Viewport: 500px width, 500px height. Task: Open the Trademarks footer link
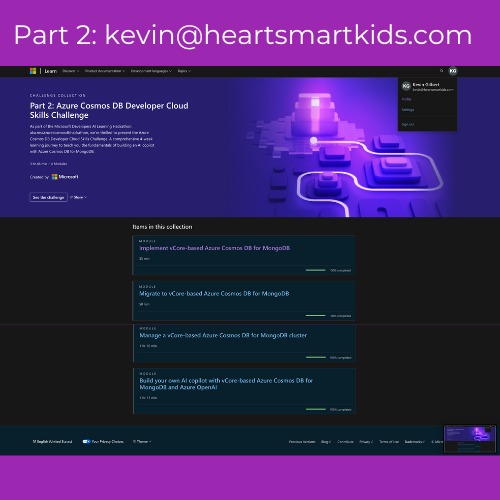tap(415, 442)
